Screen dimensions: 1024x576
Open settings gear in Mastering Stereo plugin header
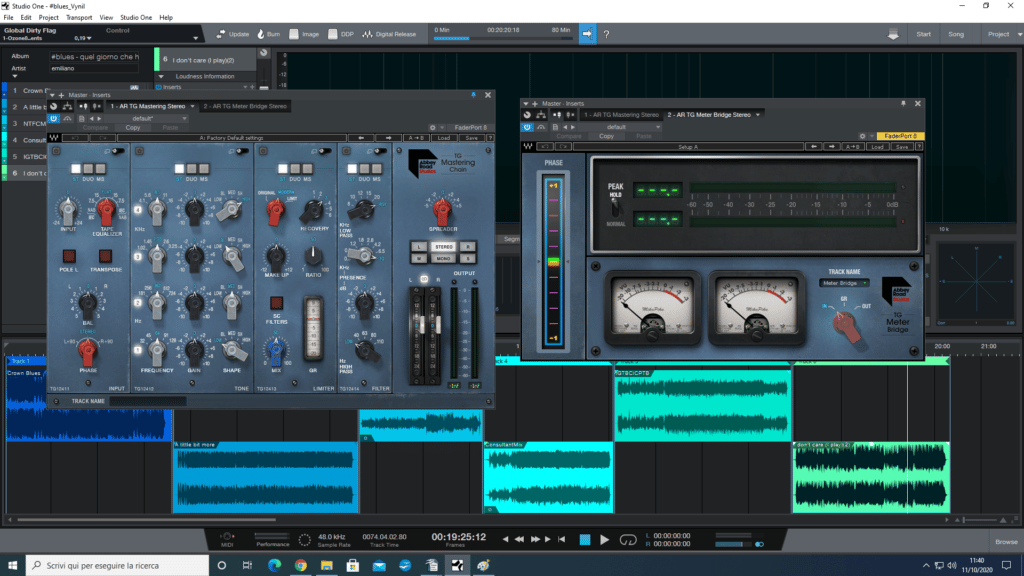click(x=432, y=128)
